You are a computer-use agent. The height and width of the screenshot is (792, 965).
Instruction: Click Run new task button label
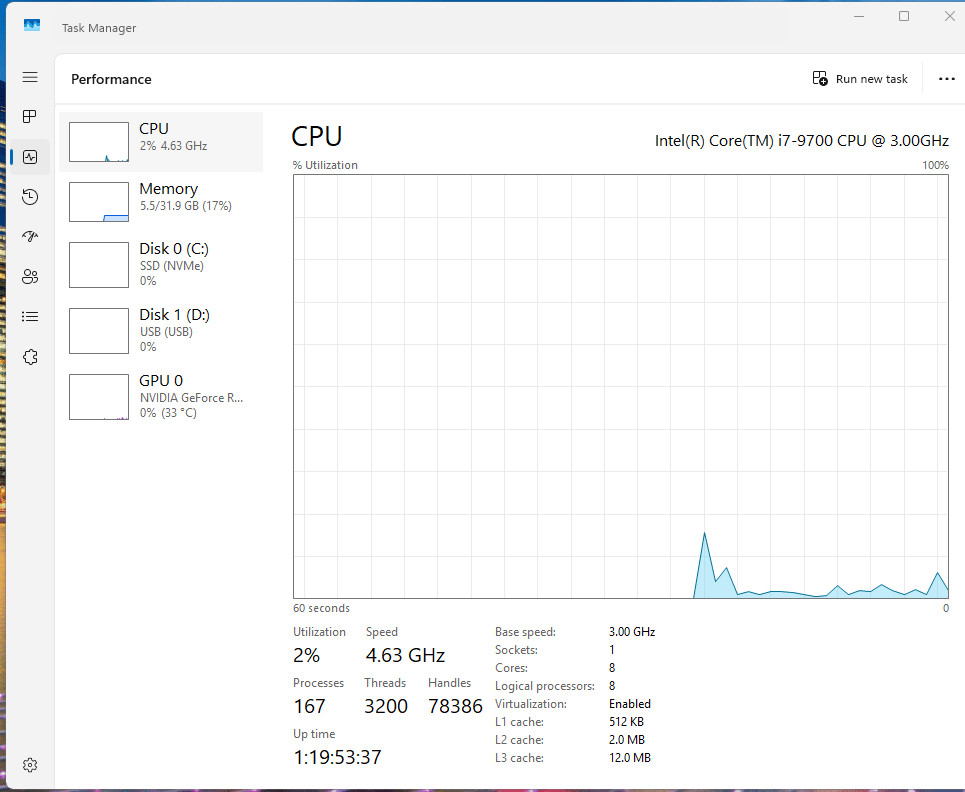click(x=871, y=79)
